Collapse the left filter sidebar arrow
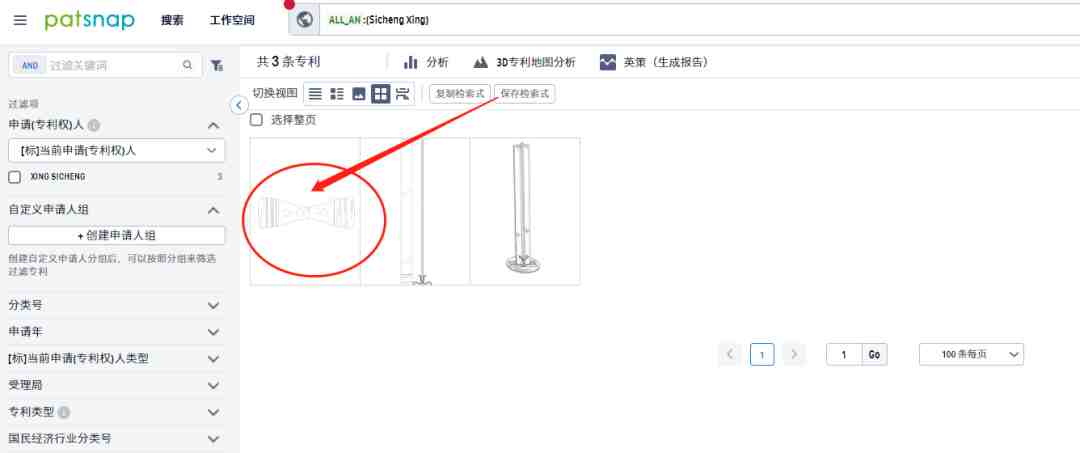 tap(238, 105)
